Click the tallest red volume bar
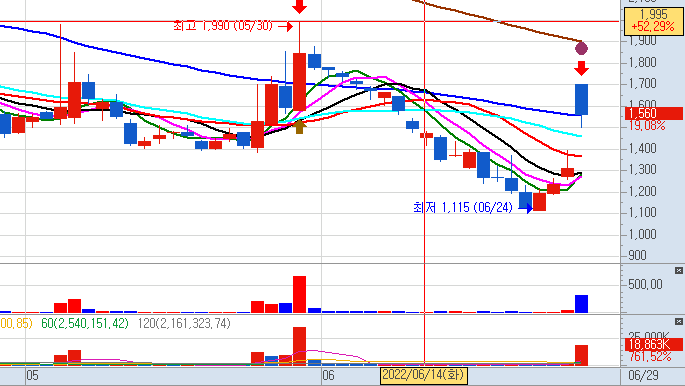Screen dimensions: 685x386 (x=299, y=294)
